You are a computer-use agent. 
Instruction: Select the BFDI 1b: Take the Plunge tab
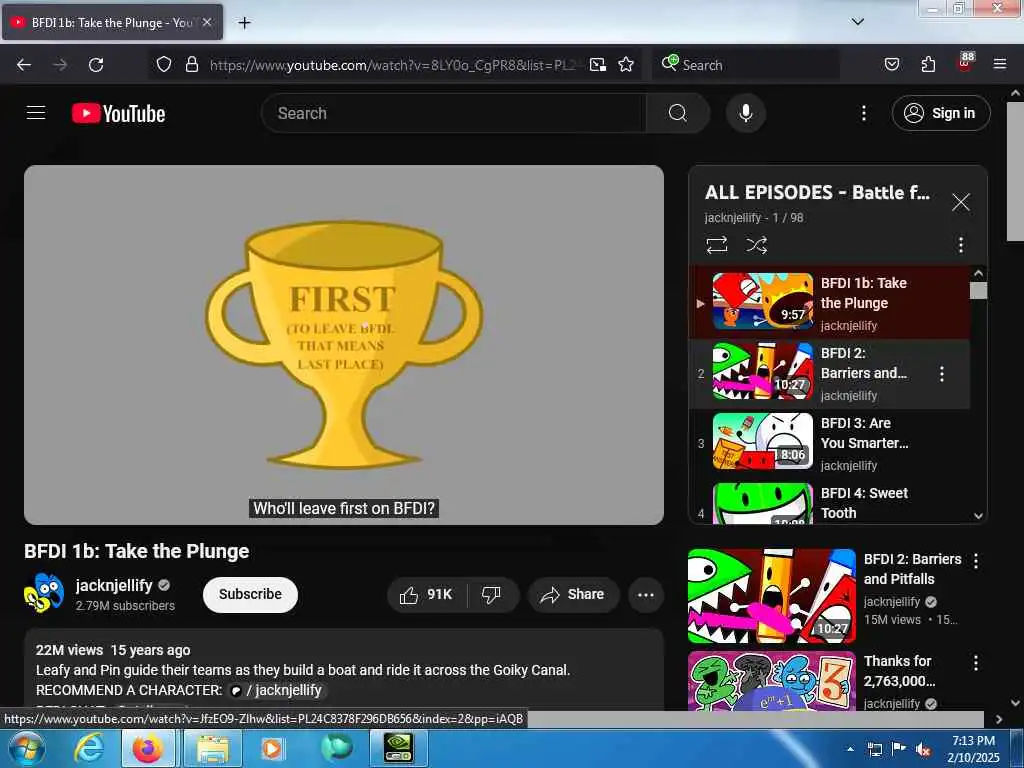[x=112, y=23]
